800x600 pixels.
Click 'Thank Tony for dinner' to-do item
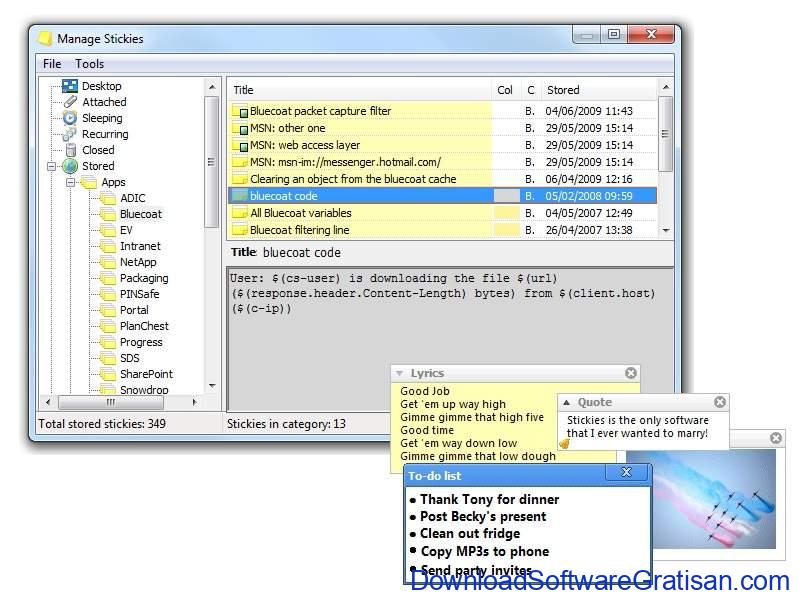pyautogui.click(x=490, y=499)
